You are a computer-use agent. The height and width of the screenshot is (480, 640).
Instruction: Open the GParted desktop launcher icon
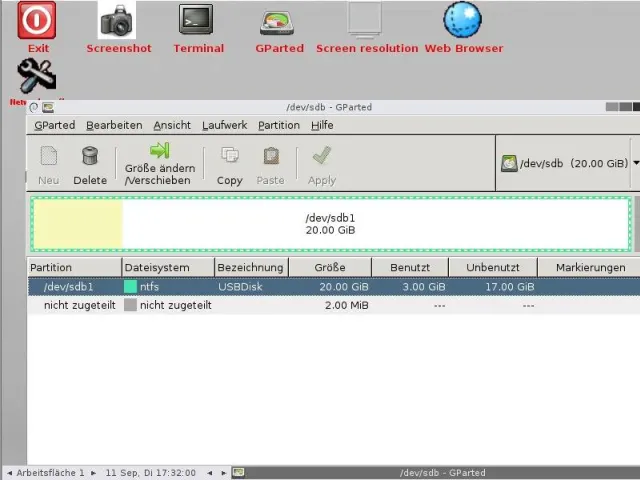279,21
